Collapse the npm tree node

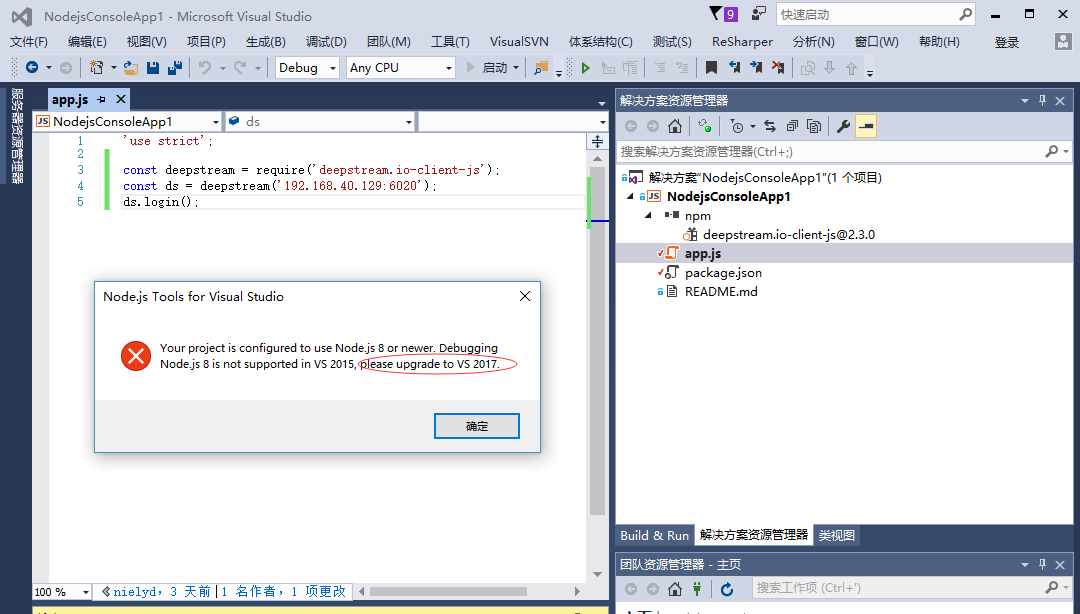pos(648,215)
